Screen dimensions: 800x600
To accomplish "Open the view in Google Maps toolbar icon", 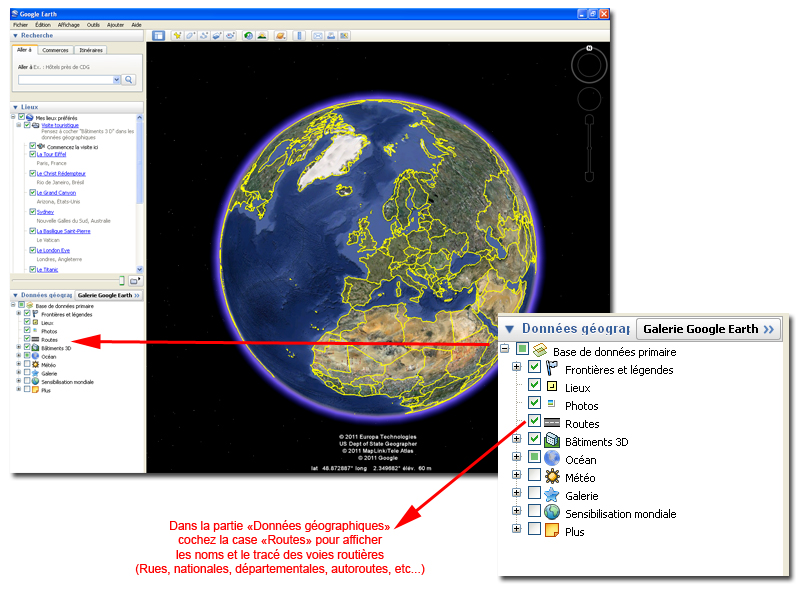I will [344, 35].
